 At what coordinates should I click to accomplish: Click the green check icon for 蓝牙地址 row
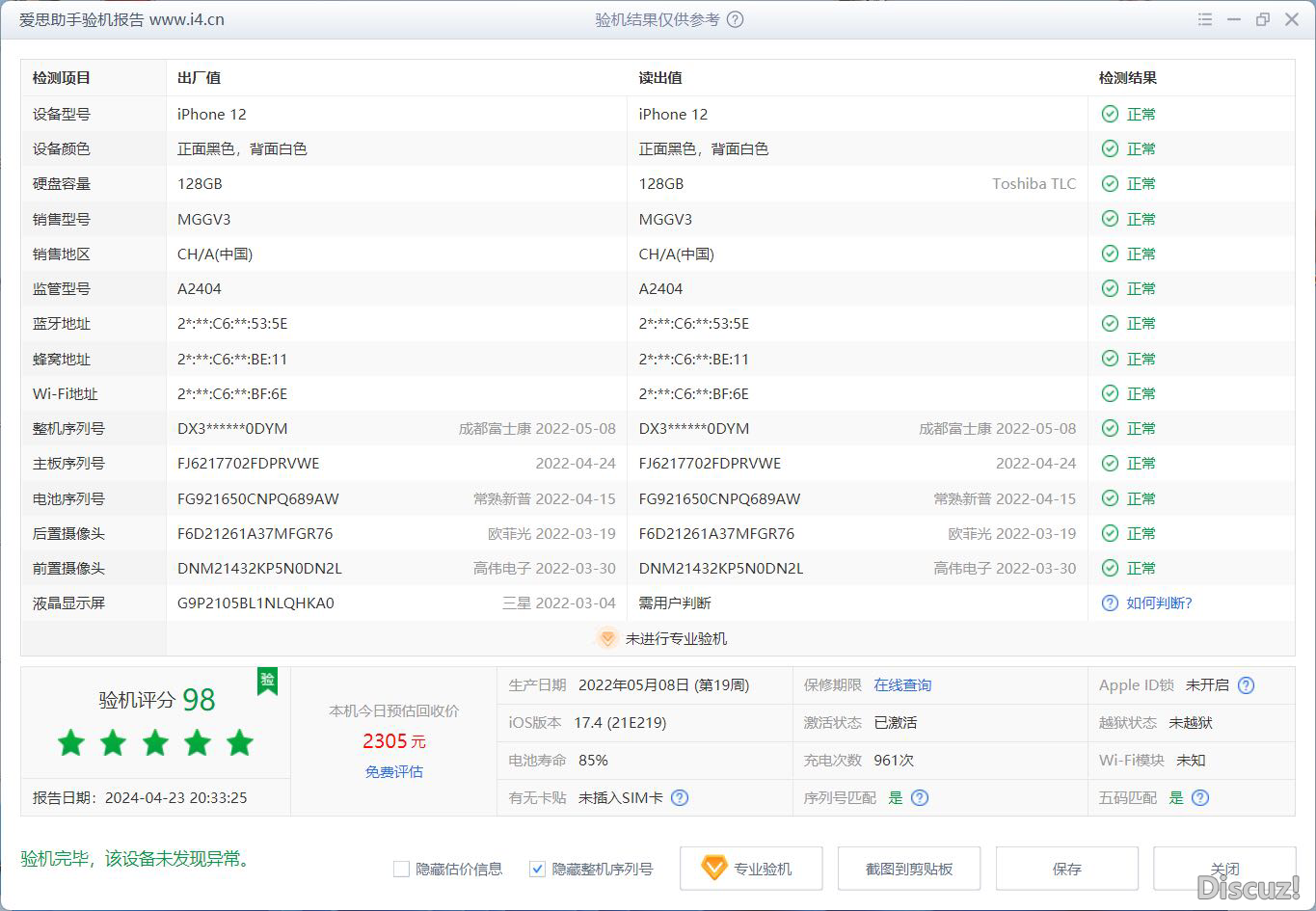1110,323
